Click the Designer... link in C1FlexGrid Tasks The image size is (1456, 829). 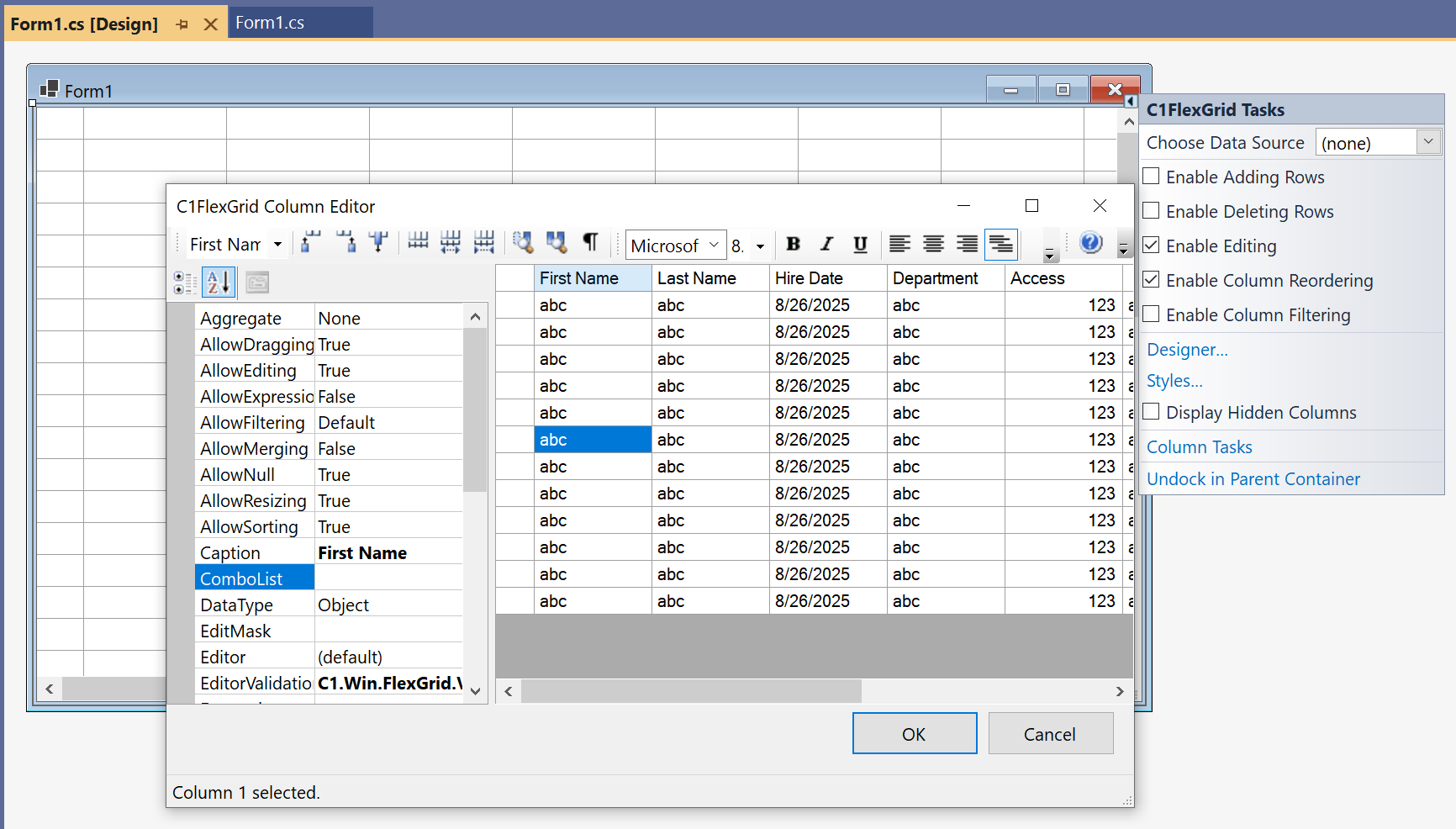coord(1186,349)
